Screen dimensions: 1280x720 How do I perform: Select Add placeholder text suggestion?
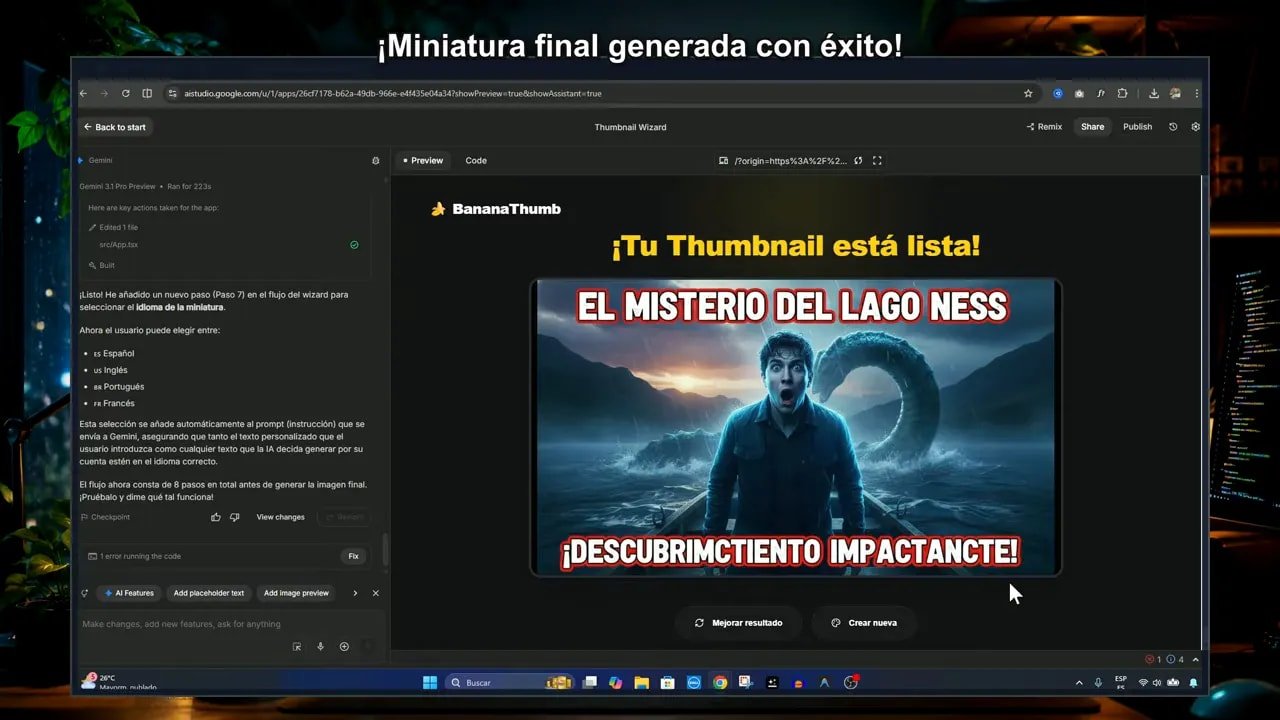pos(208,593)
